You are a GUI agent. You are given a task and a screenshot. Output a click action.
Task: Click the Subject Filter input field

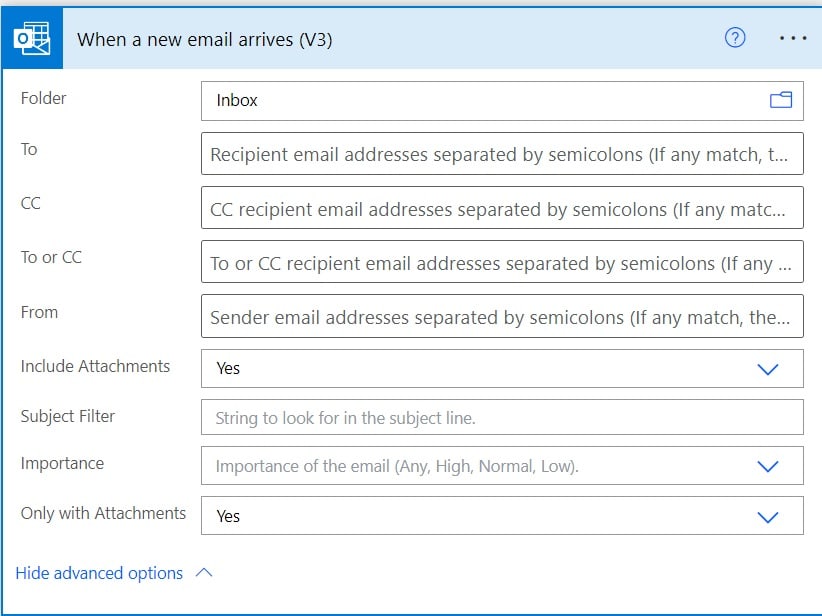coord(502,417)
